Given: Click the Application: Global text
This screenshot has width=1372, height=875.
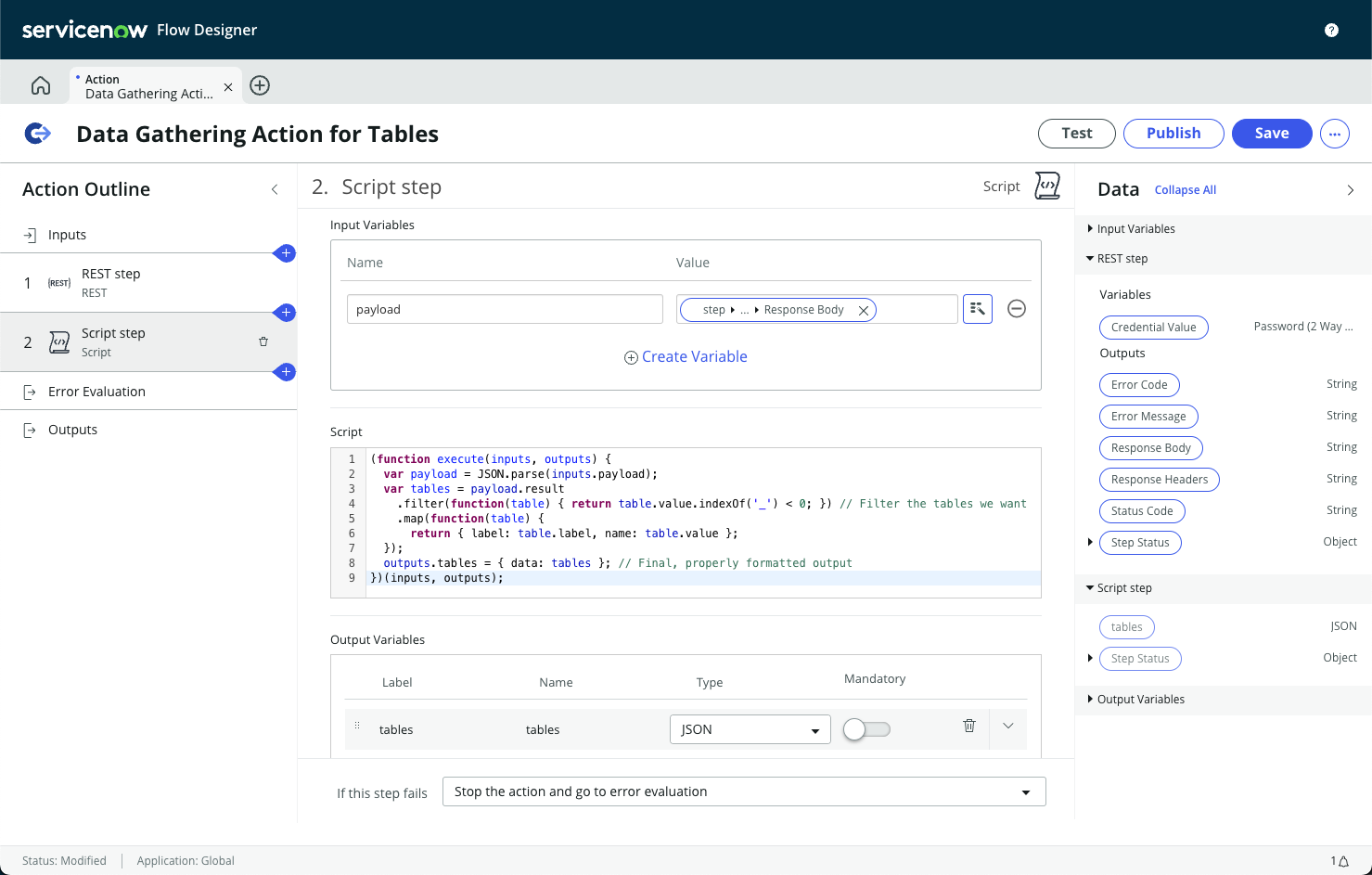Looking at the screenshot, I should coord(186,861).
